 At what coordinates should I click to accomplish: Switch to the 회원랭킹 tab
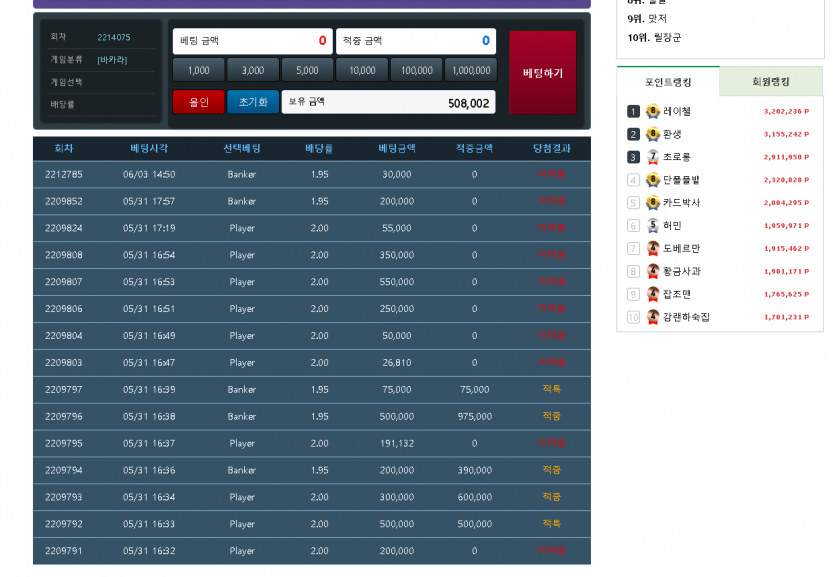[770, 82]
